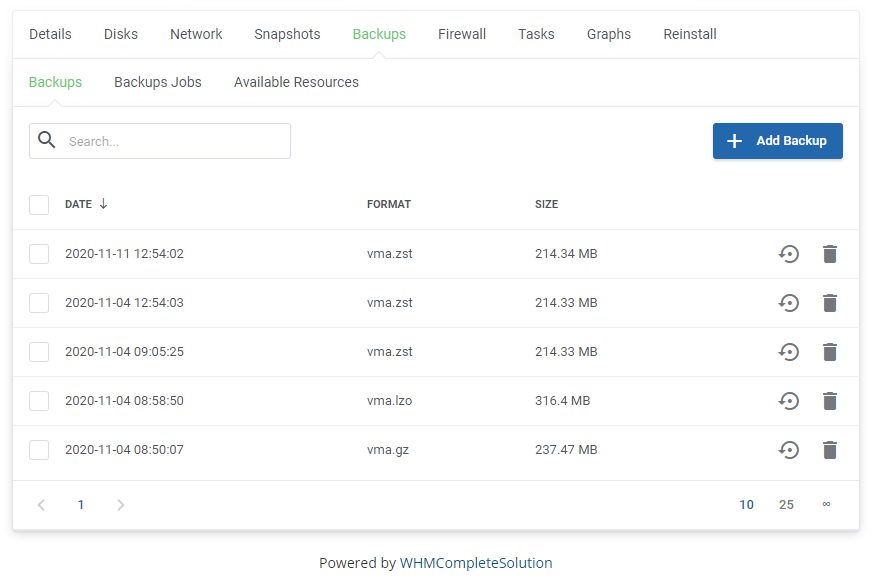Open the Network tab
This screenshot has height=580, width=874.
click(x=196, y=34)
